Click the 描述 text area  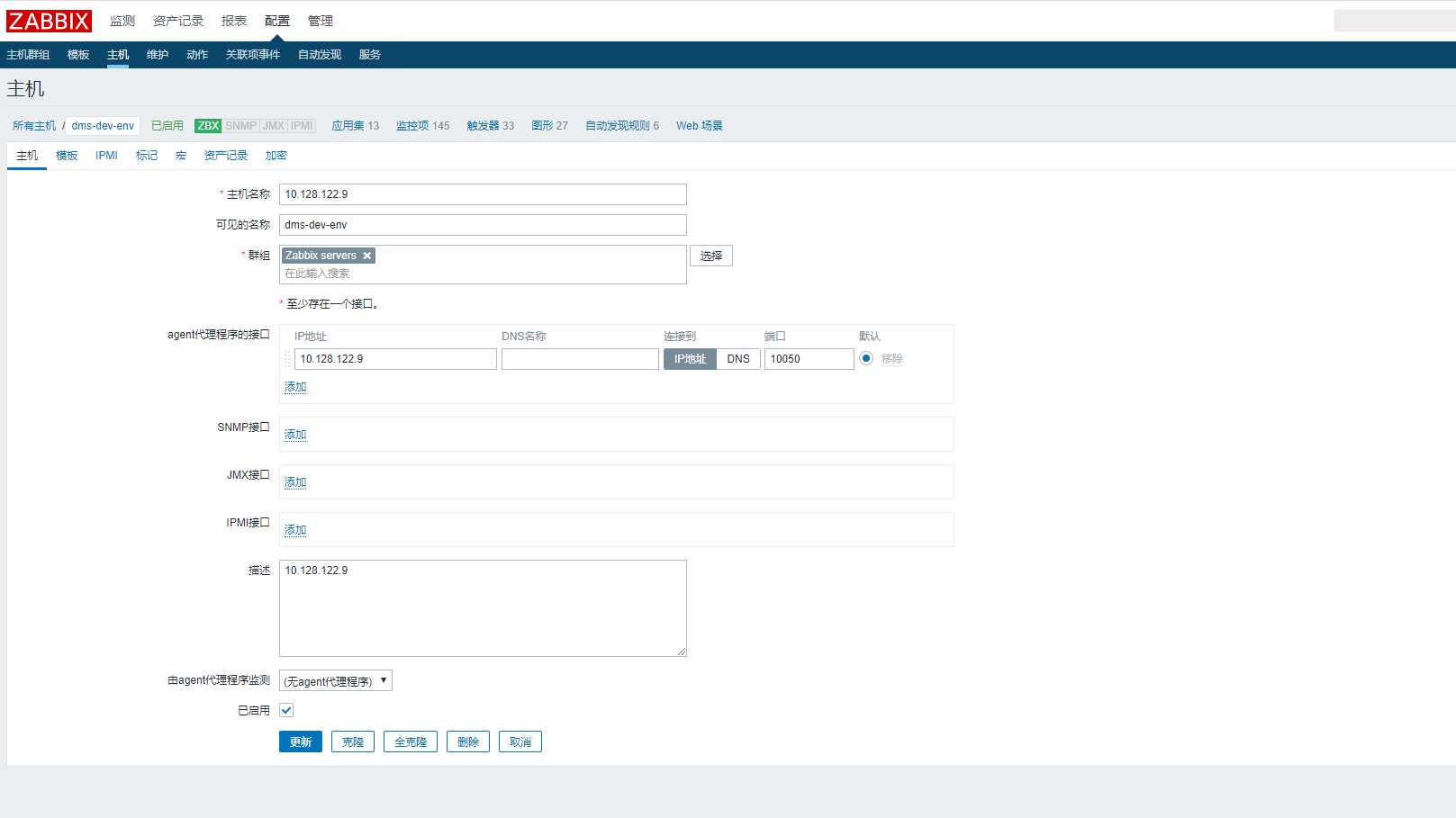483,608
